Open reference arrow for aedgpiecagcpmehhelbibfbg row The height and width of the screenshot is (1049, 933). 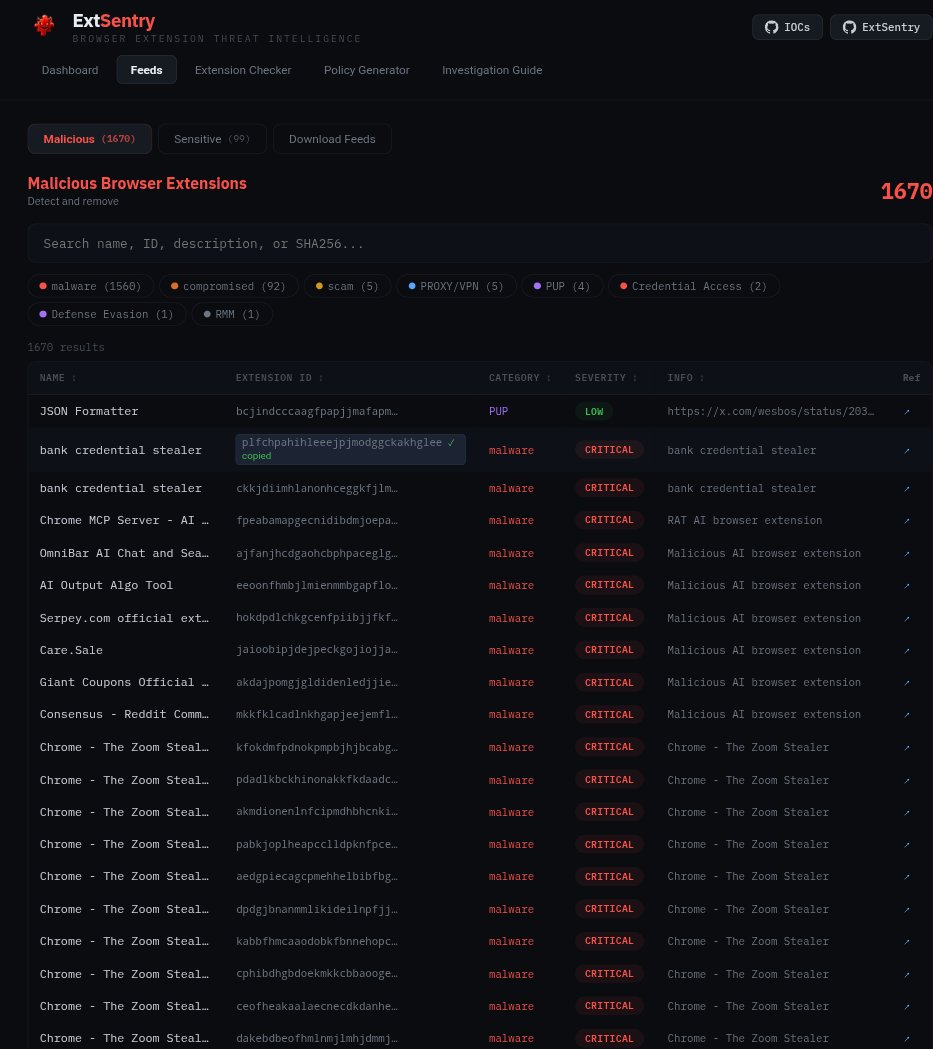click(x=907, y=876)
